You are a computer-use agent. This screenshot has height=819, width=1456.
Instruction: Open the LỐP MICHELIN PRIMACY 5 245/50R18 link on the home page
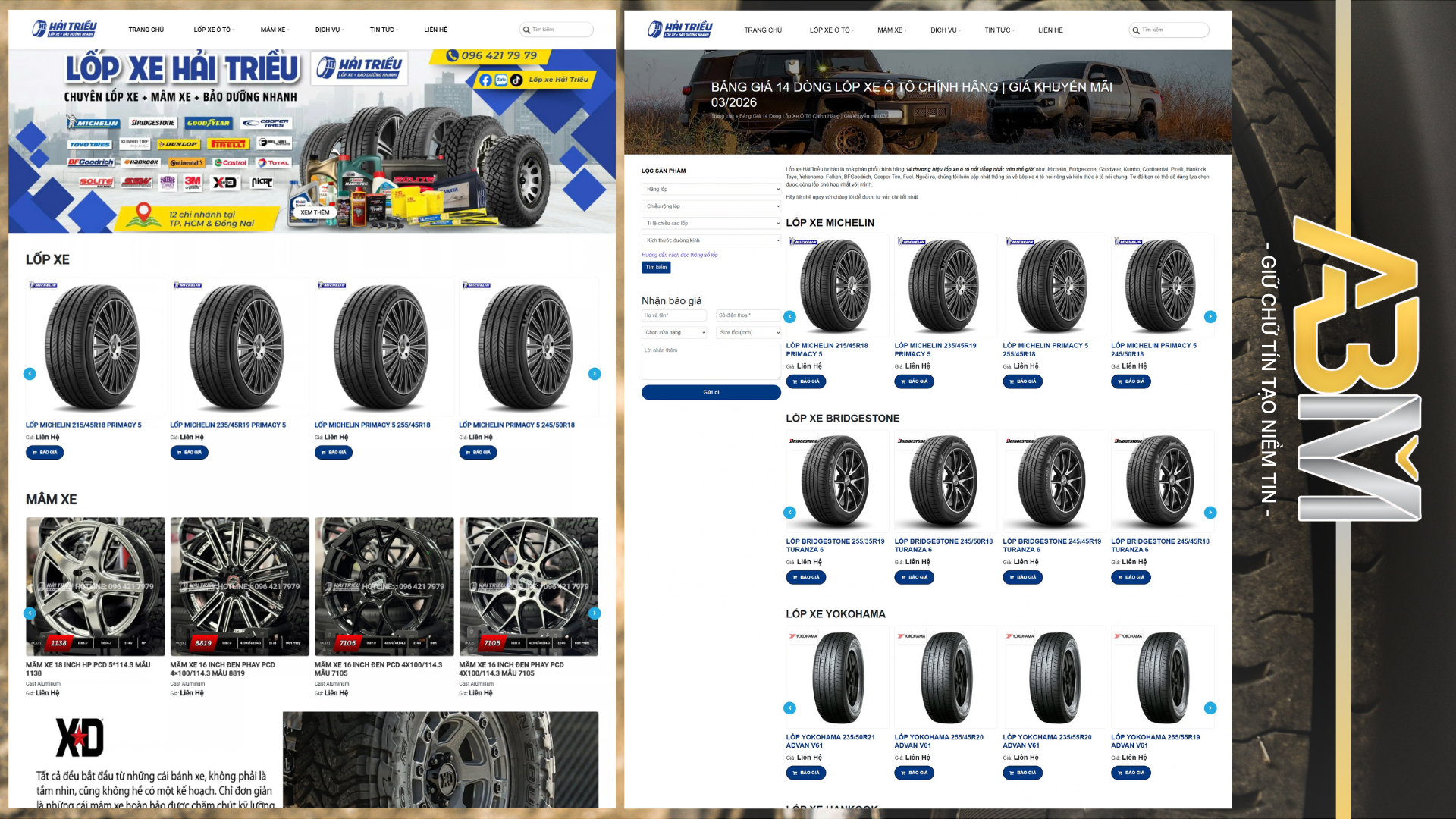click(x=516, y=425)
